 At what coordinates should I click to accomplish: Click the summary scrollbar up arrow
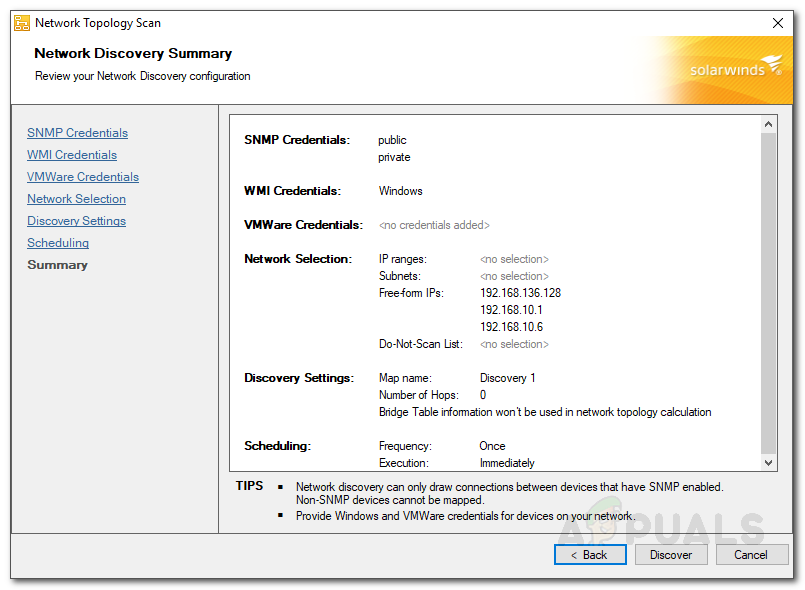[768, 124]
